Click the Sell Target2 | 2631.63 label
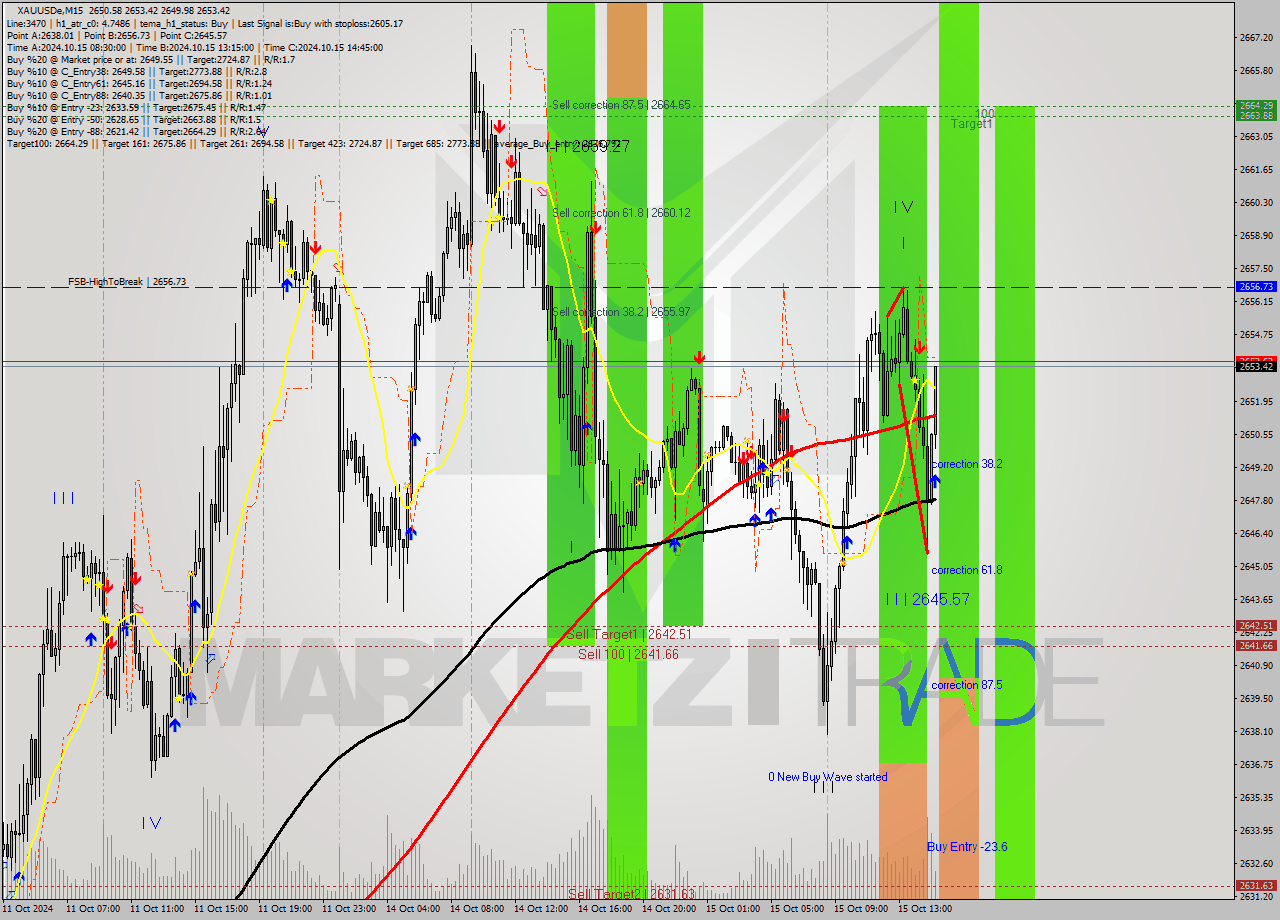This screenshot has height=920, width=1280. tap(631, 893)
